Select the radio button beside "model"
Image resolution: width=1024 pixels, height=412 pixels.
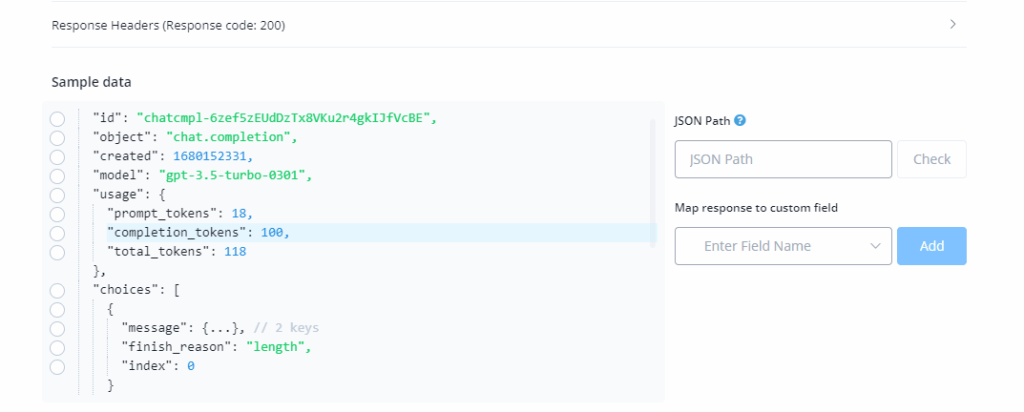click(57, 176)
